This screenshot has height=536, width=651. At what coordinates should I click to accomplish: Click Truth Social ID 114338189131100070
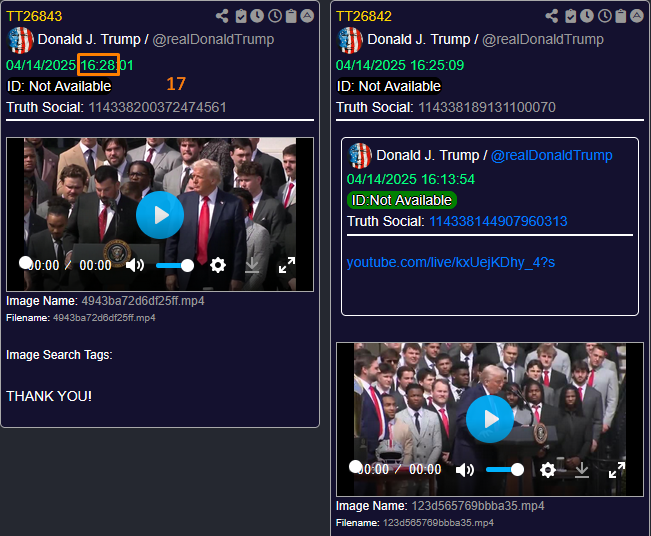(487, 108)
